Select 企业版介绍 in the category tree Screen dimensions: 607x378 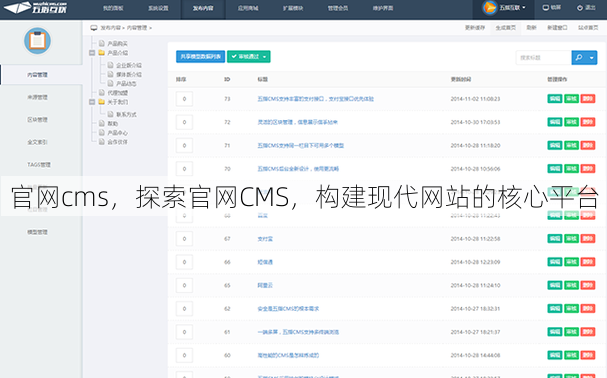pos(129,65)
